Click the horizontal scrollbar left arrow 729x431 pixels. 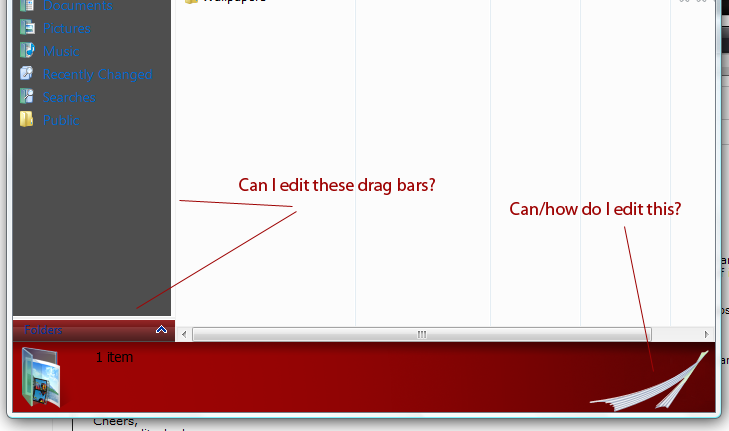(184, 334)
